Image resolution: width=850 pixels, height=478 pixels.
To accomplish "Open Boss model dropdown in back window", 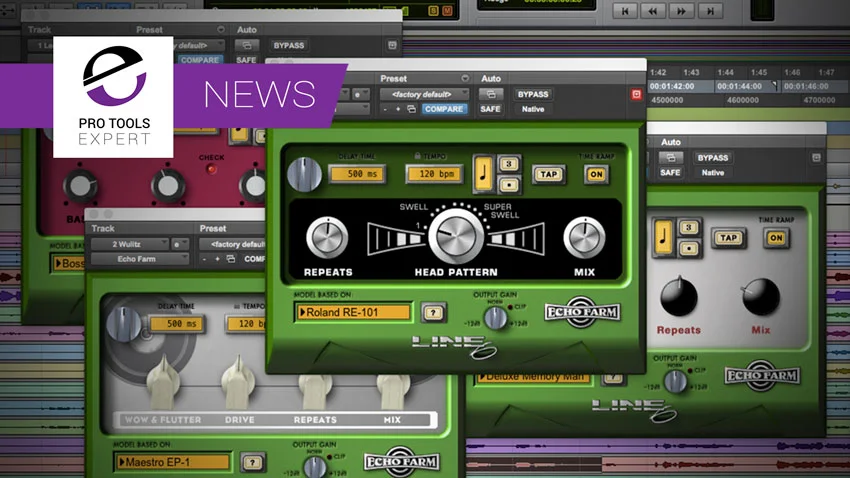I will click(x=68, y=264).
